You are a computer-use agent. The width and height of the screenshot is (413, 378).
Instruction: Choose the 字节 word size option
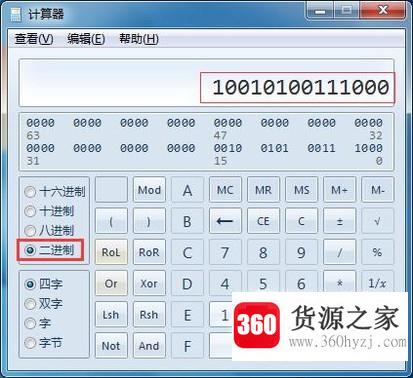tap(44, 342)
